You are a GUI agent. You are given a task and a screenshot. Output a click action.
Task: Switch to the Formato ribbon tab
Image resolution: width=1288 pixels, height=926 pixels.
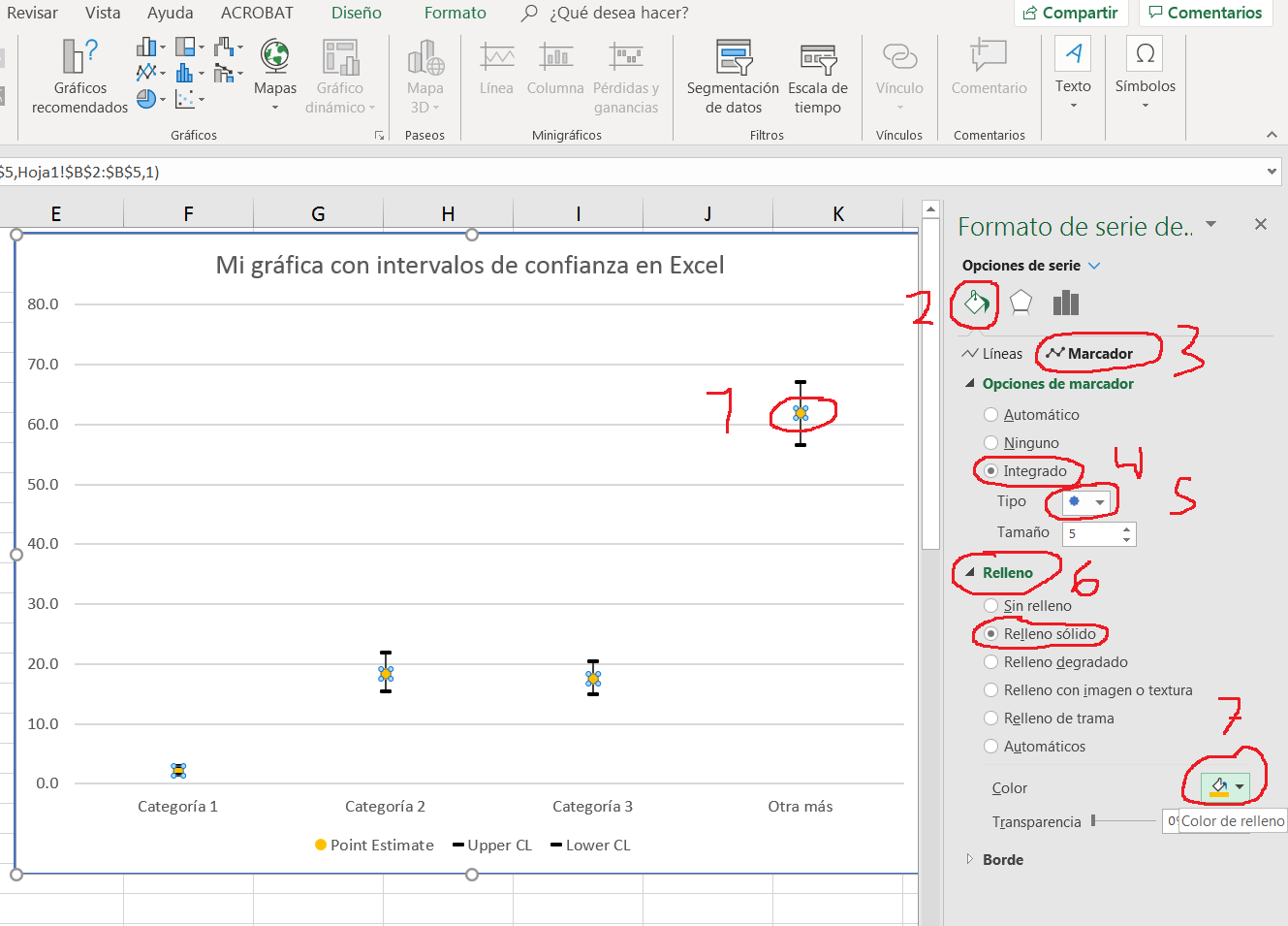(x=455, y=13)
